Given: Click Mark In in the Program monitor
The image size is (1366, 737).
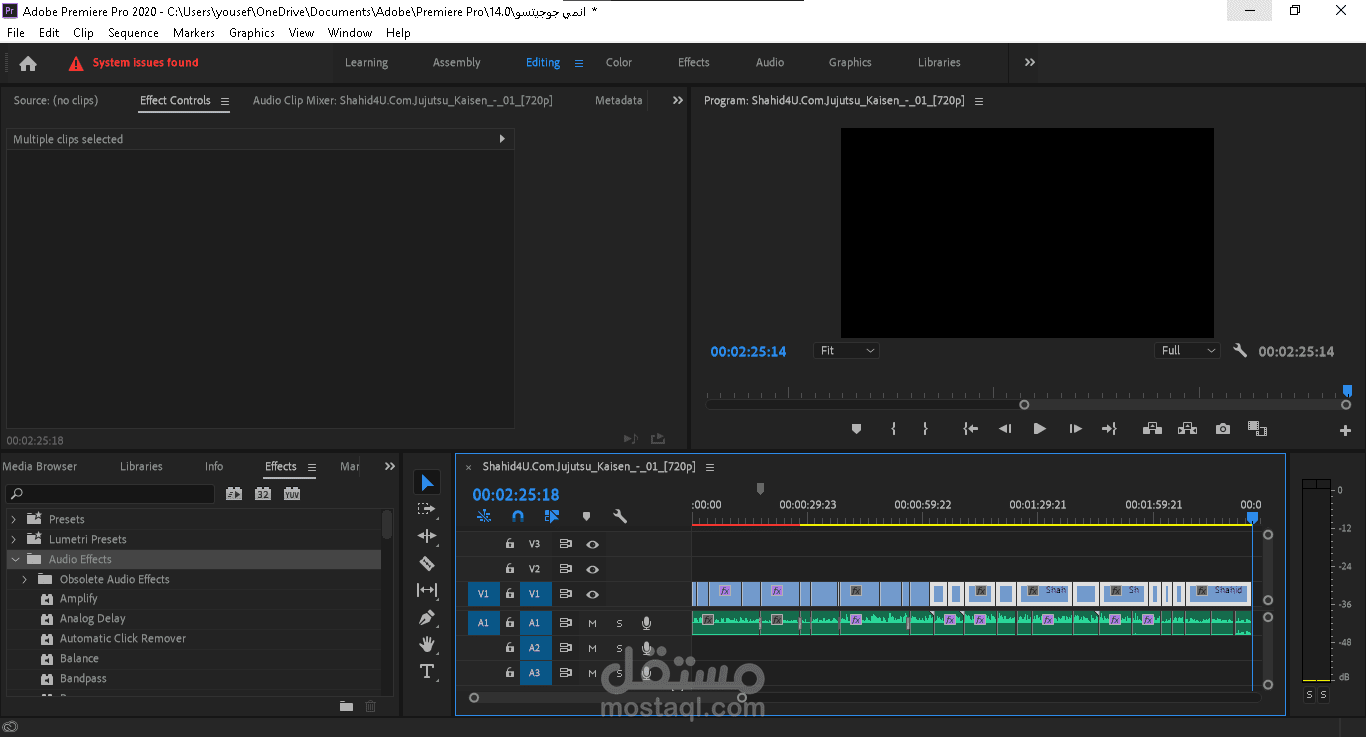Looking at the screenshot, I should pyautogui.click(x=893, y=429).
